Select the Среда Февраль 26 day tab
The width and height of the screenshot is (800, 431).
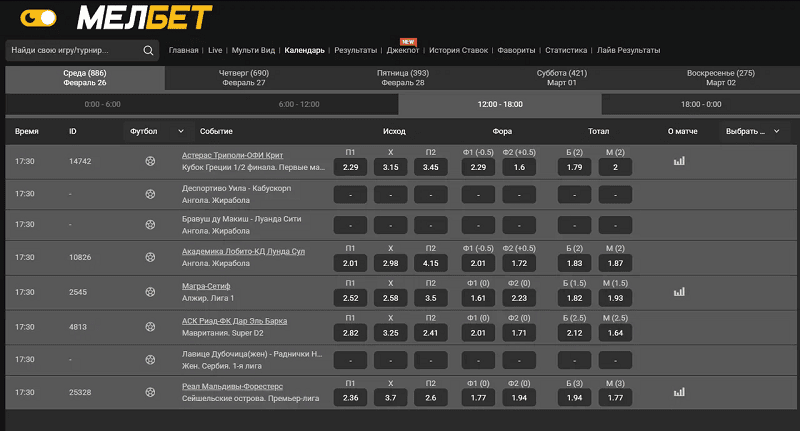85,78
